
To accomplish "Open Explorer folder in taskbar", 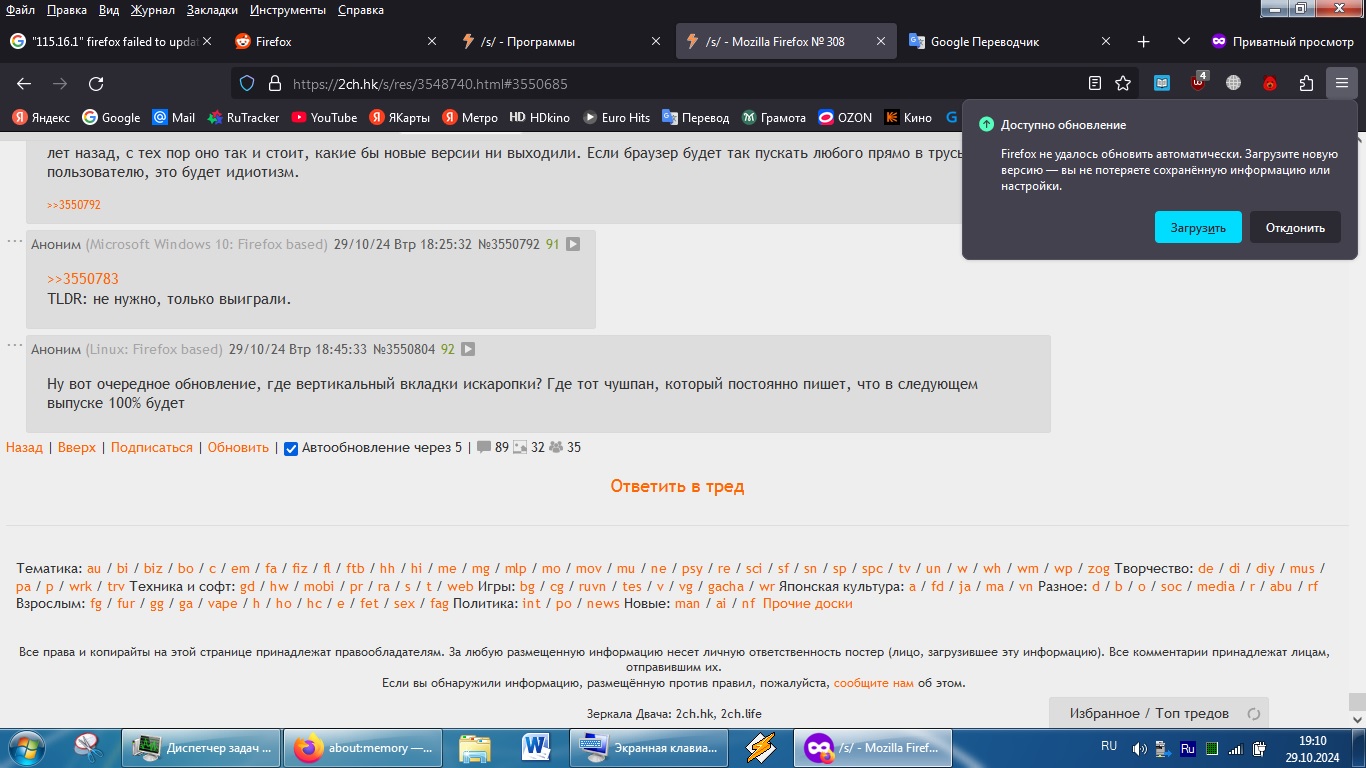I will click(x=474, y=748).
